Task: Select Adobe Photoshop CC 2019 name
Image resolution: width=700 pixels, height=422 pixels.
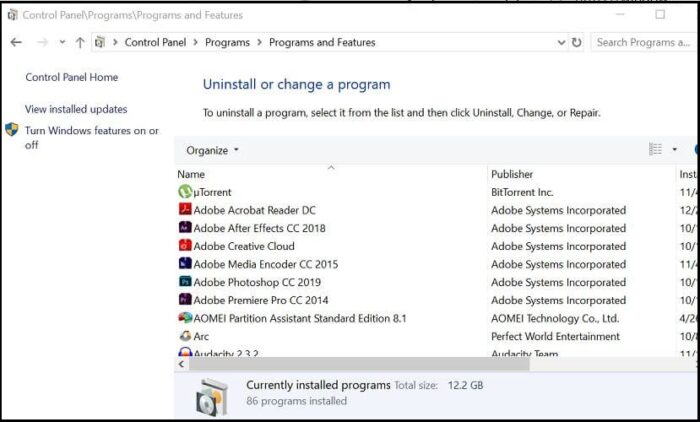Action: click(x=257, y=282)
